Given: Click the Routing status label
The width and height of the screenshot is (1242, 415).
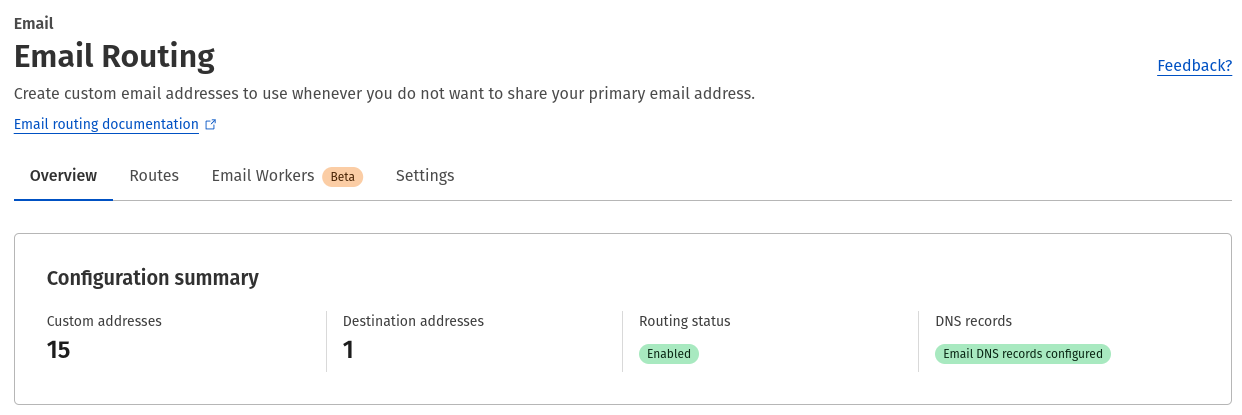Looking at the screenshot, I should (684, 321).
